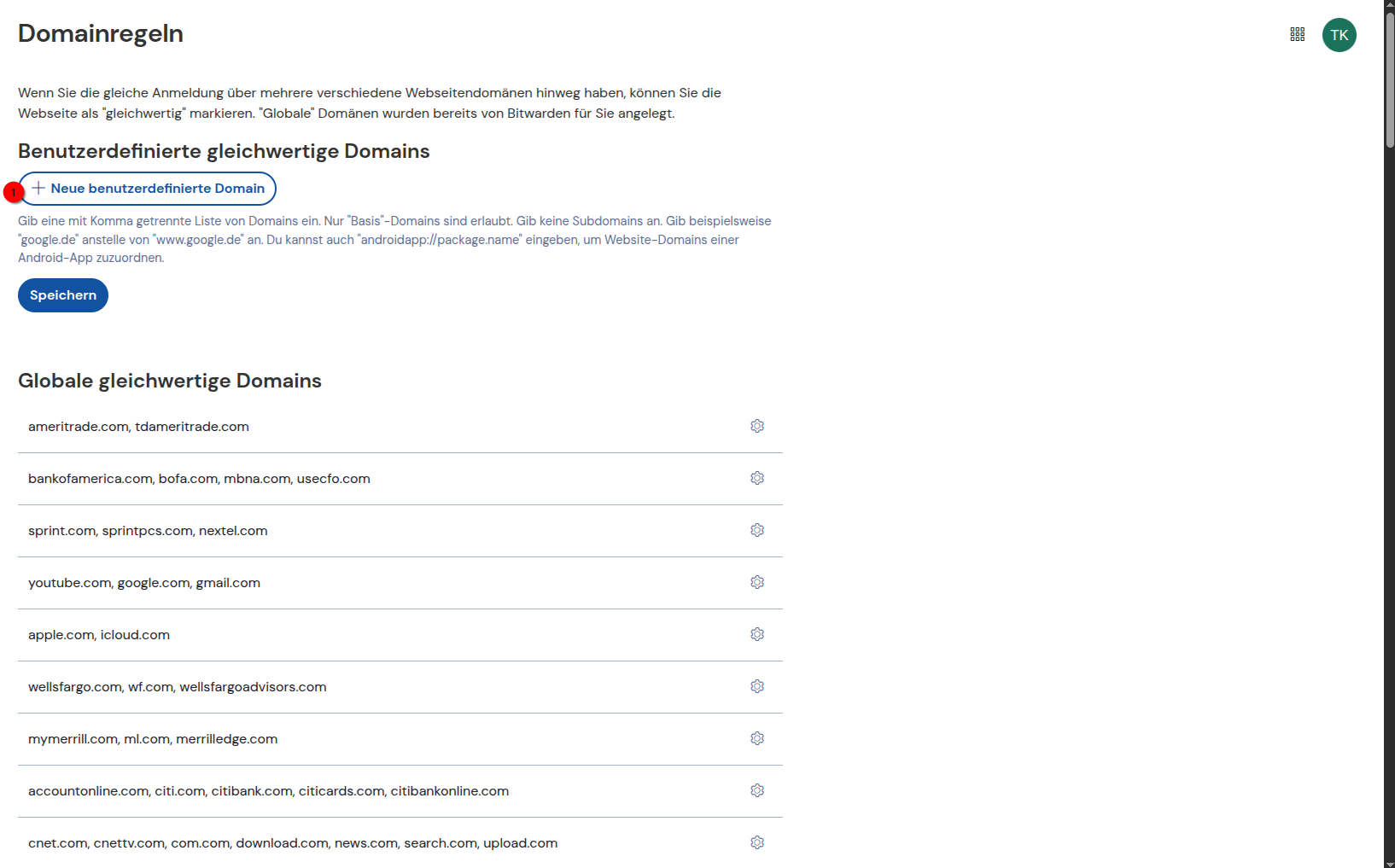Click the Speichern button

(x=63, y=295)
